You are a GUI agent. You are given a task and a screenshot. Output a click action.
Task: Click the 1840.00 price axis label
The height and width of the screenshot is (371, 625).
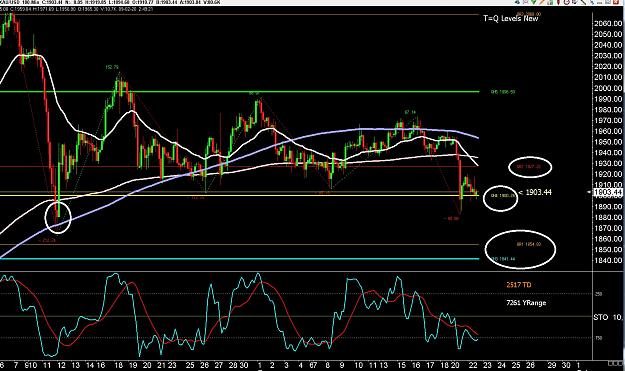point(608,260)
